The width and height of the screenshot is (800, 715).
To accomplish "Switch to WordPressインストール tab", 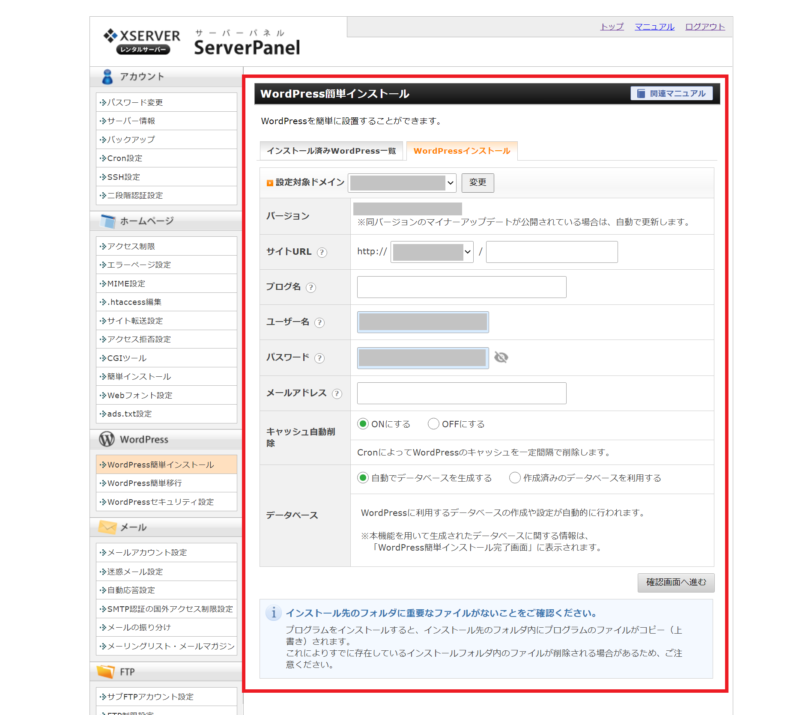I will [462, 151].
